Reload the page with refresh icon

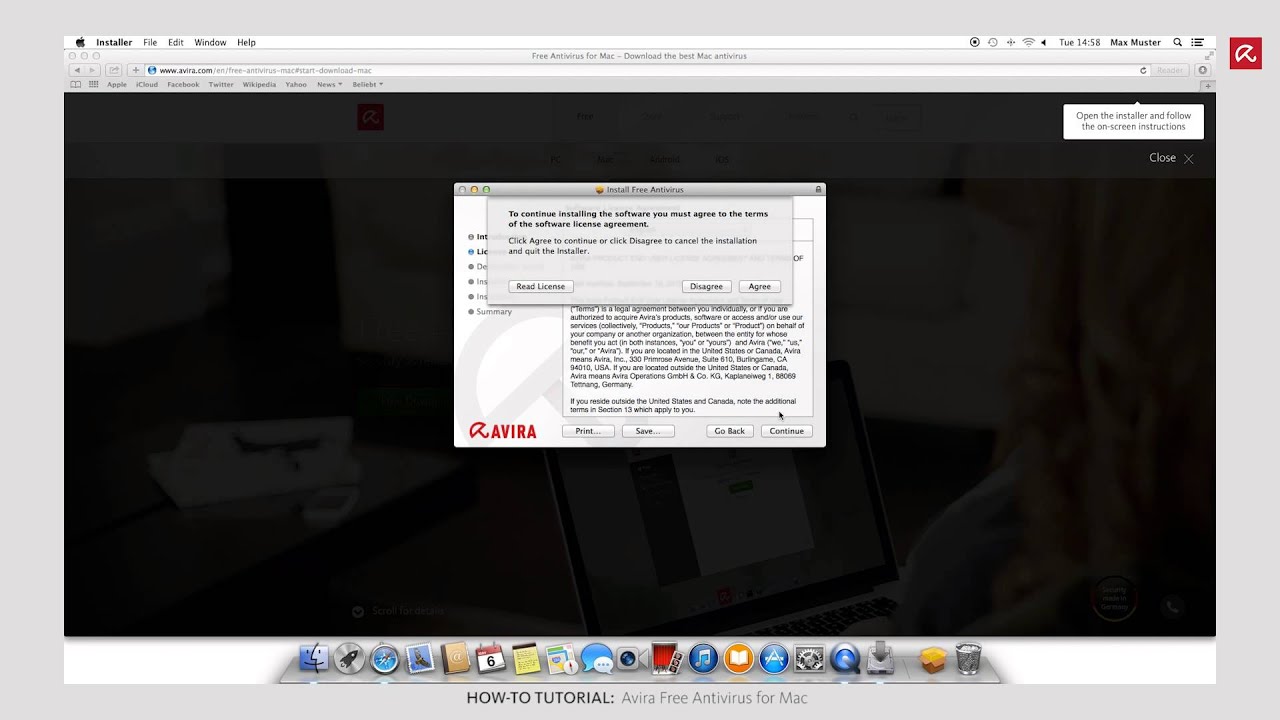[x=1143, y=70]
